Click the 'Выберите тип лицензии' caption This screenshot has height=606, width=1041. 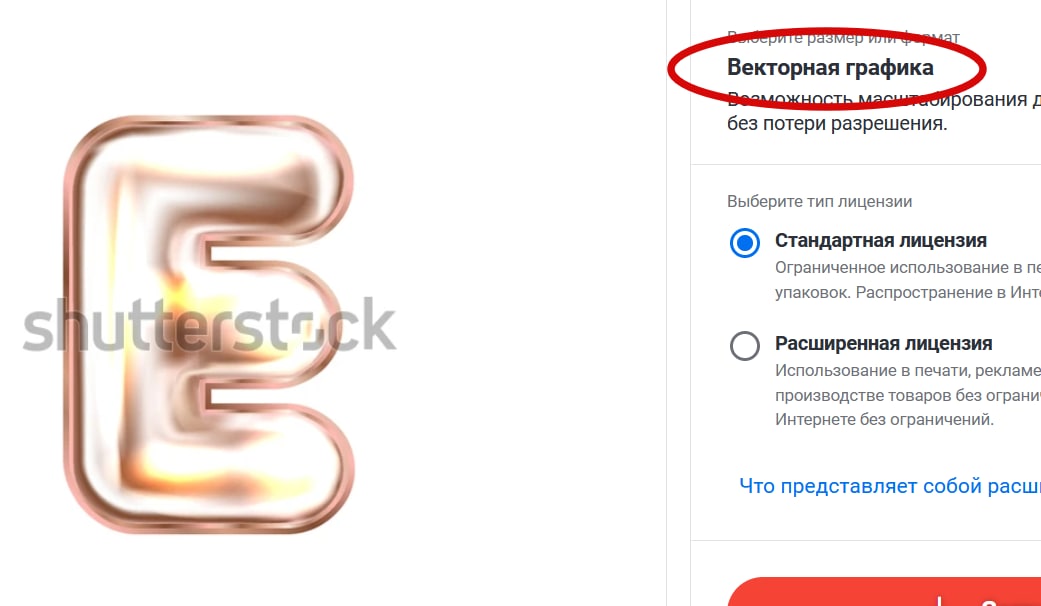(x=819, y=201)
